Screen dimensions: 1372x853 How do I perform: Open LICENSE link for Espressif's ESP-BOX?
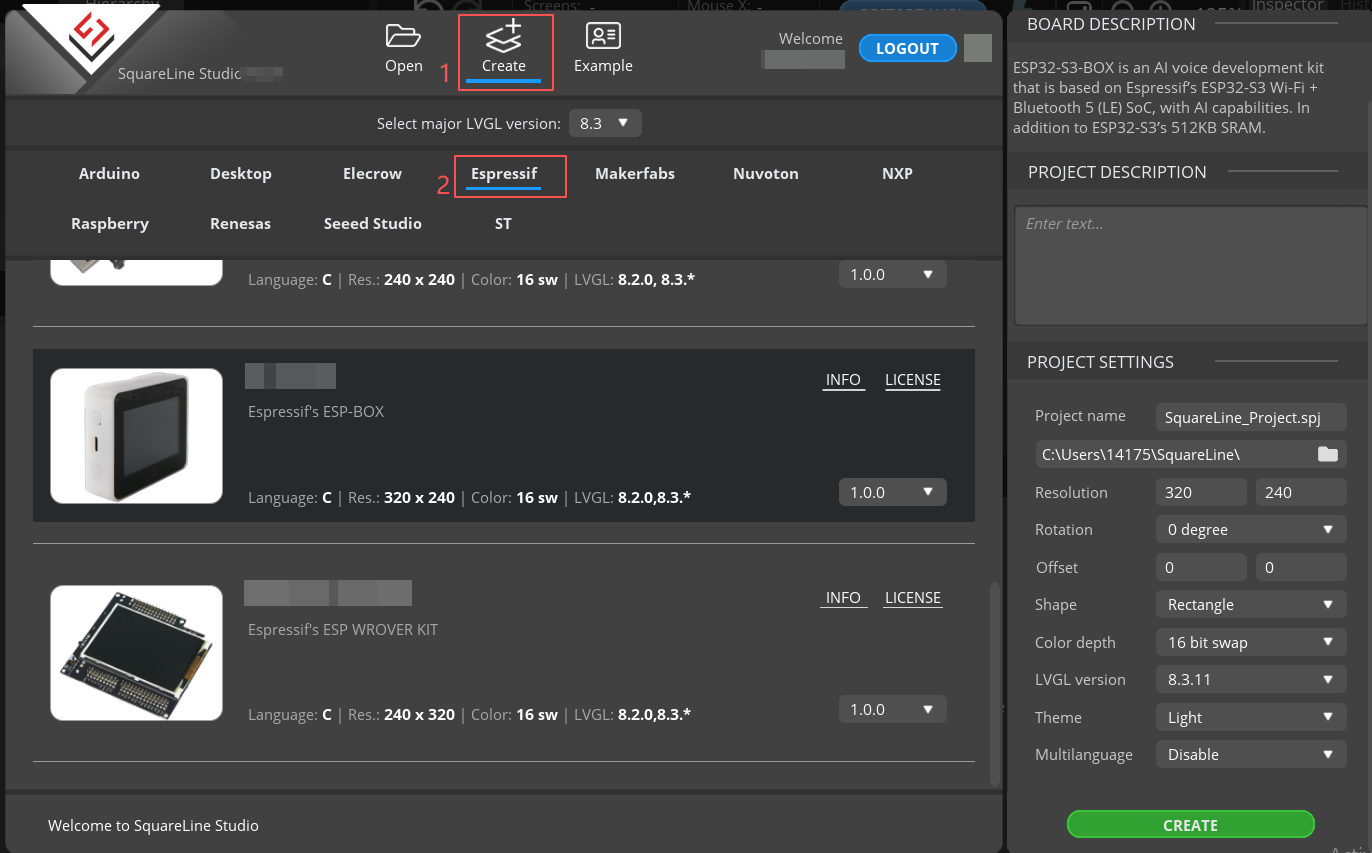[x=913, y=380]
